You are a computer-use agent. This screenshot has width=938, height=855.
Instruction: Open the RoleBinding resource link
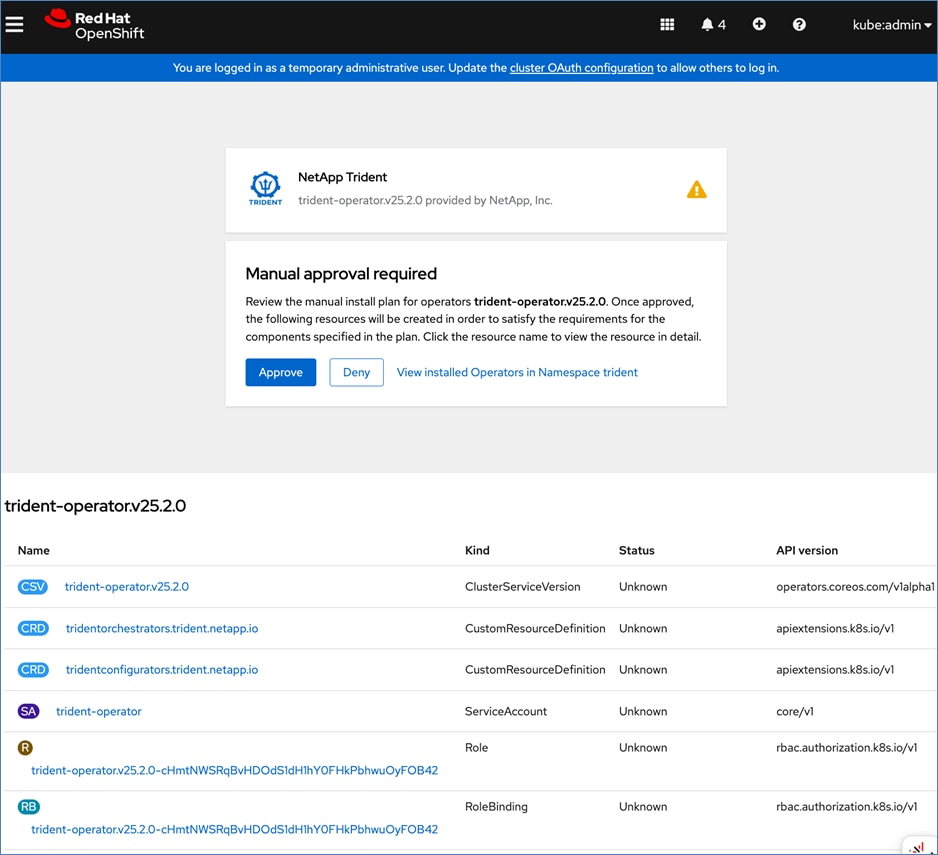(234, 829)
